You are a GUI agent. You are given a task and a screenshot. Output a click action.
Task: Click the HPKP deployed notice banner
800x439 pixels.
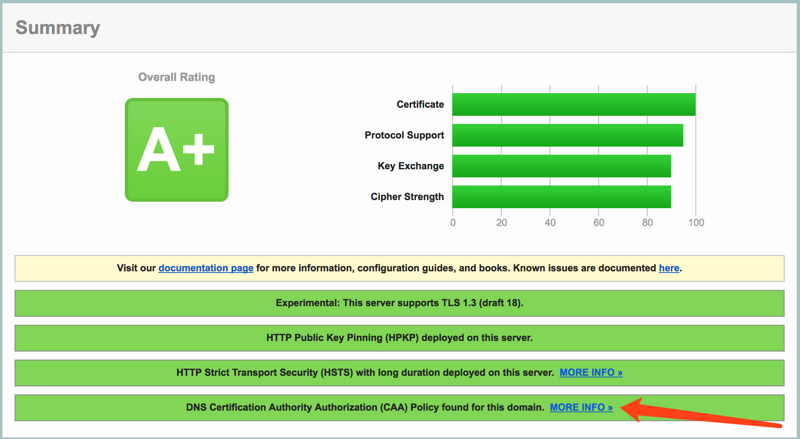click(x=399, y=337)
